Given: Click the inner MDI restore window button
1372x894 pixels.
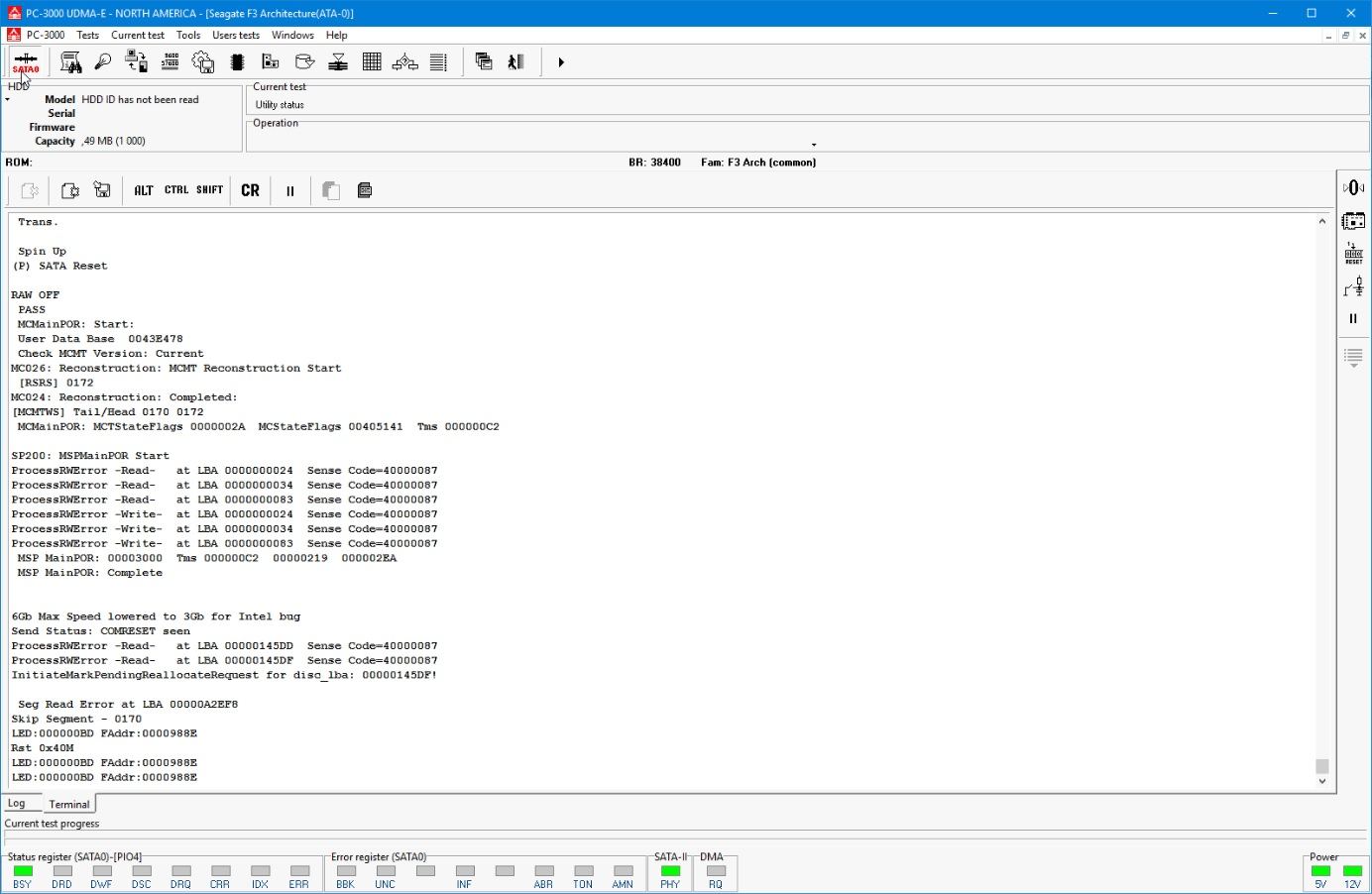Looking at the screenshot, I should (1345, 36).
